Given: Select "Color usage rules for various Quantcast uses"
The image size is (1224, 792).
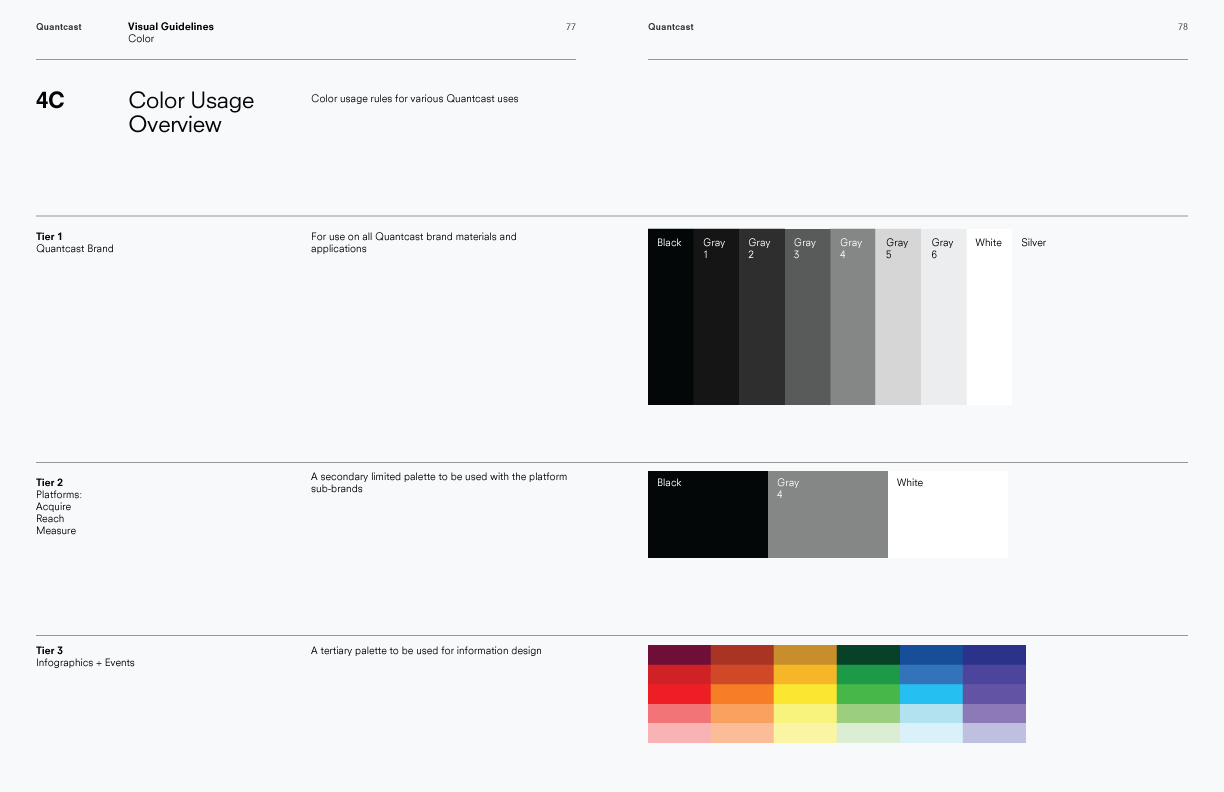Looking at the screenshot, I should (415, 99).
